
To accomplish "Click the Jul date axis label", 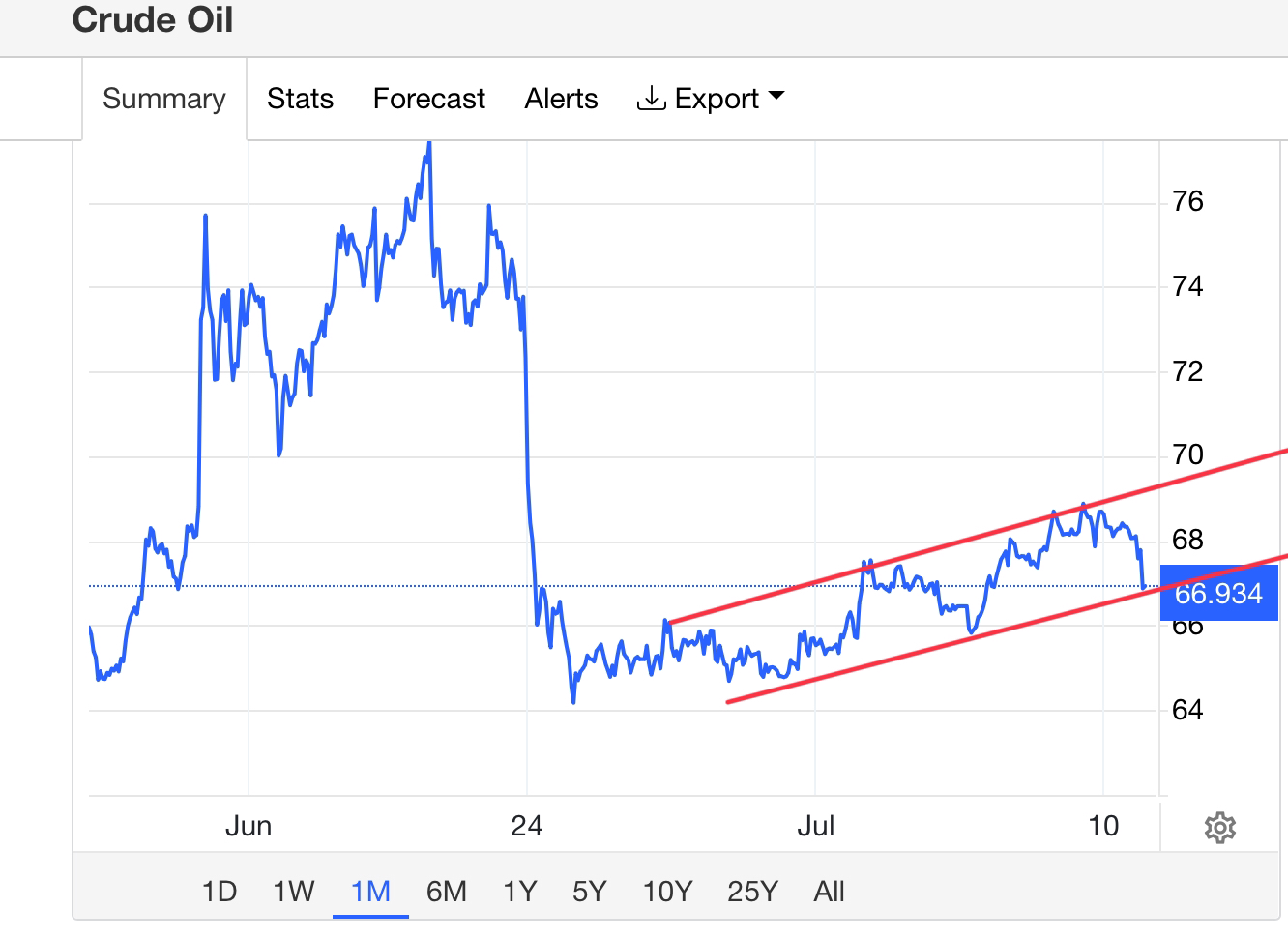I will 815,826.
